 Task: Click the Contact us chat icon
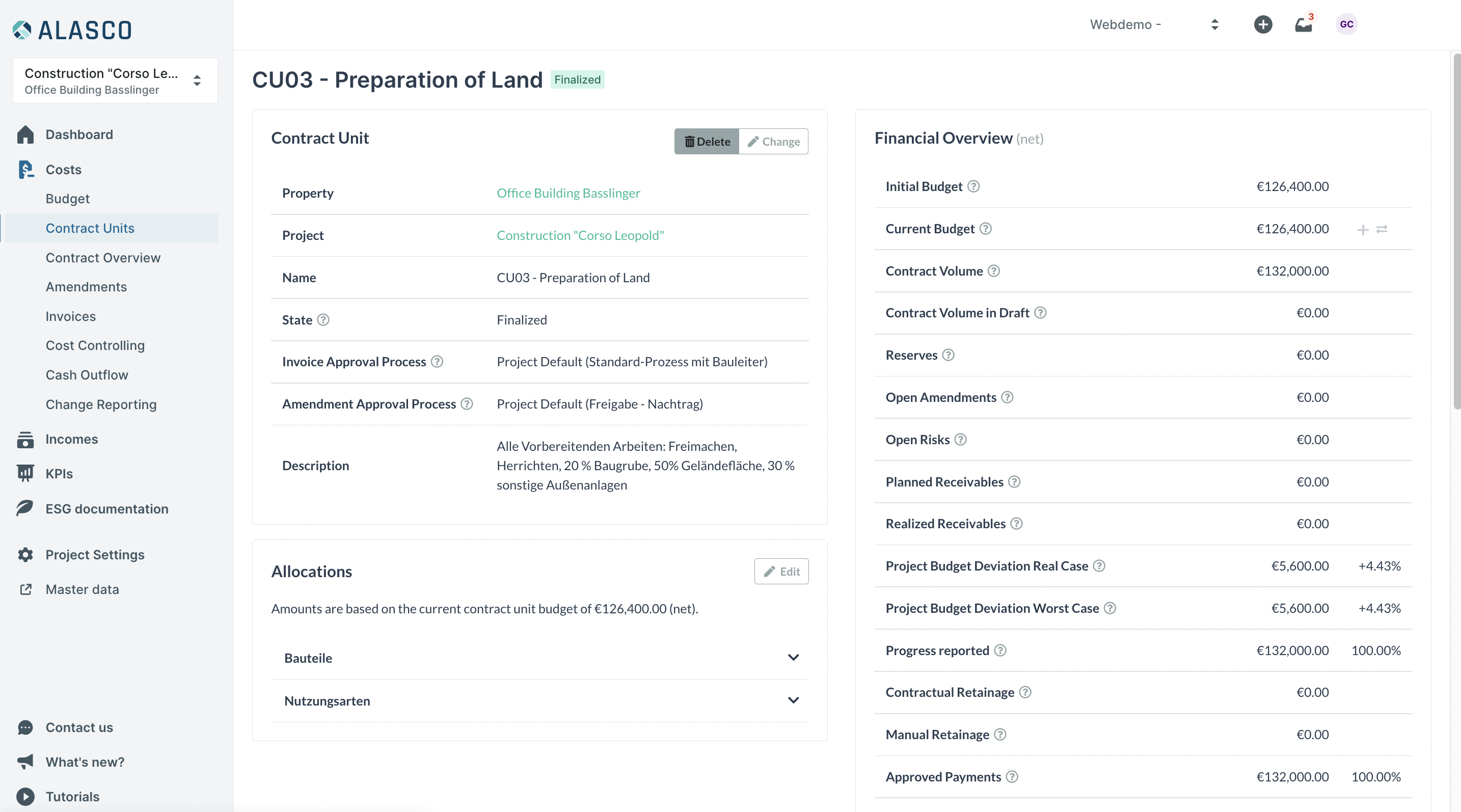coord(25,727)
